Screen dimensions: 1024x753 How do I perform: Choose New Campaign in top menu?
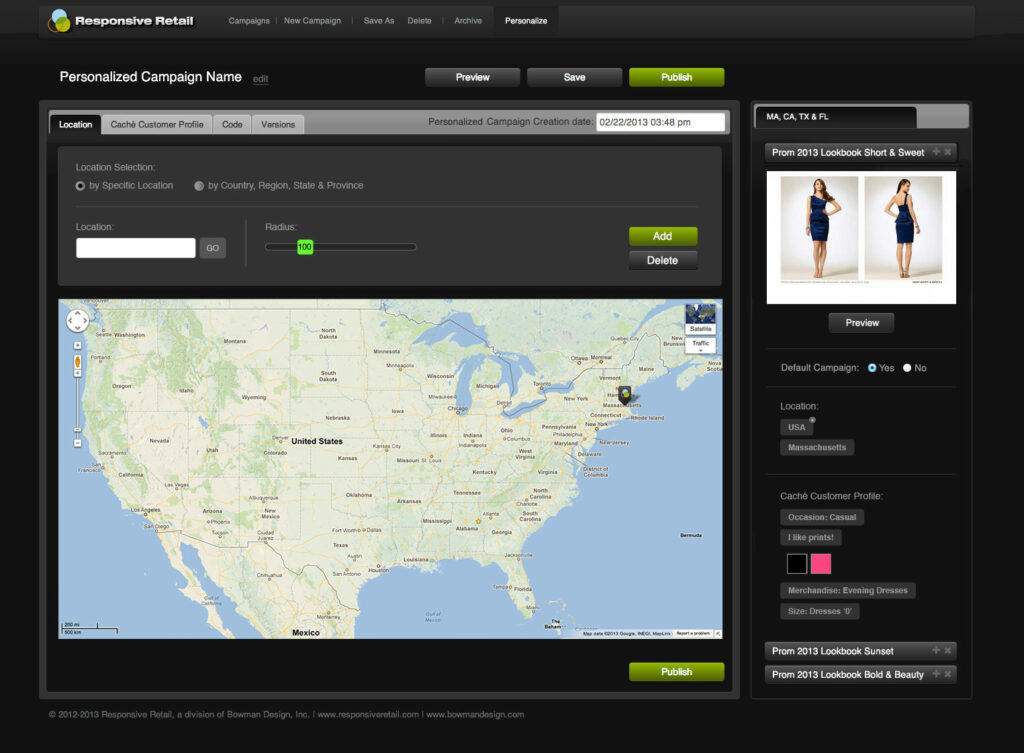tap(312, 21)
